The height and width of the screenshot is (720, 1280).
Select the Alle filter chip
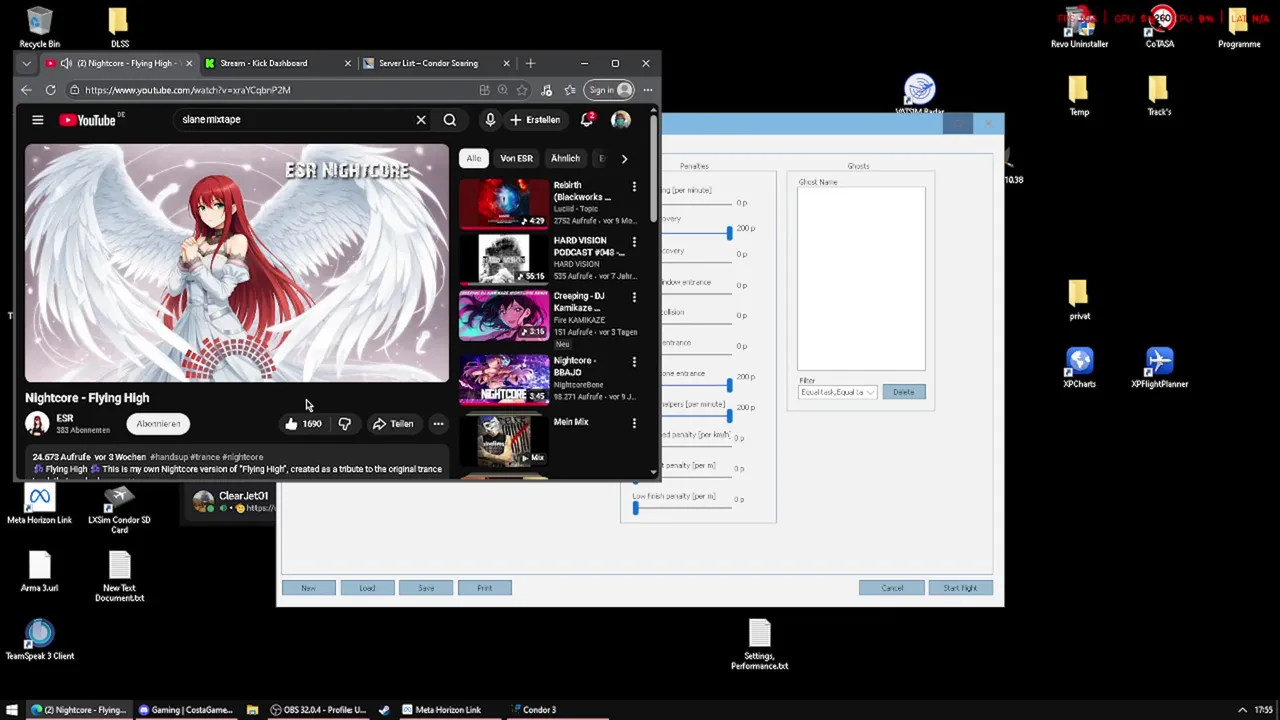click(x=473, y=158)
